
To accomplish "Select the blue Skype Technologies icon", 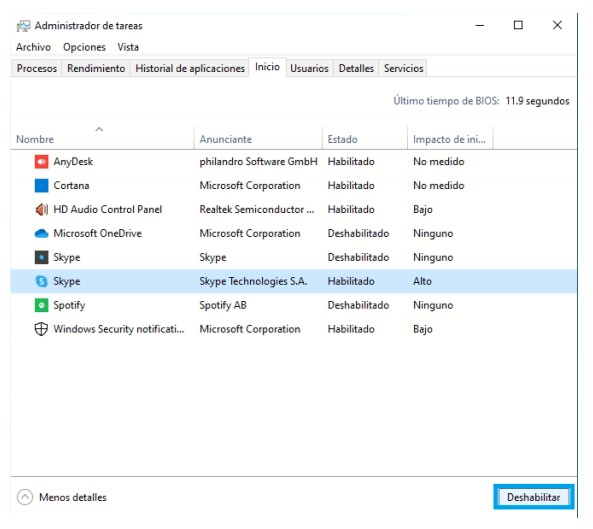I will pos(41,281).
